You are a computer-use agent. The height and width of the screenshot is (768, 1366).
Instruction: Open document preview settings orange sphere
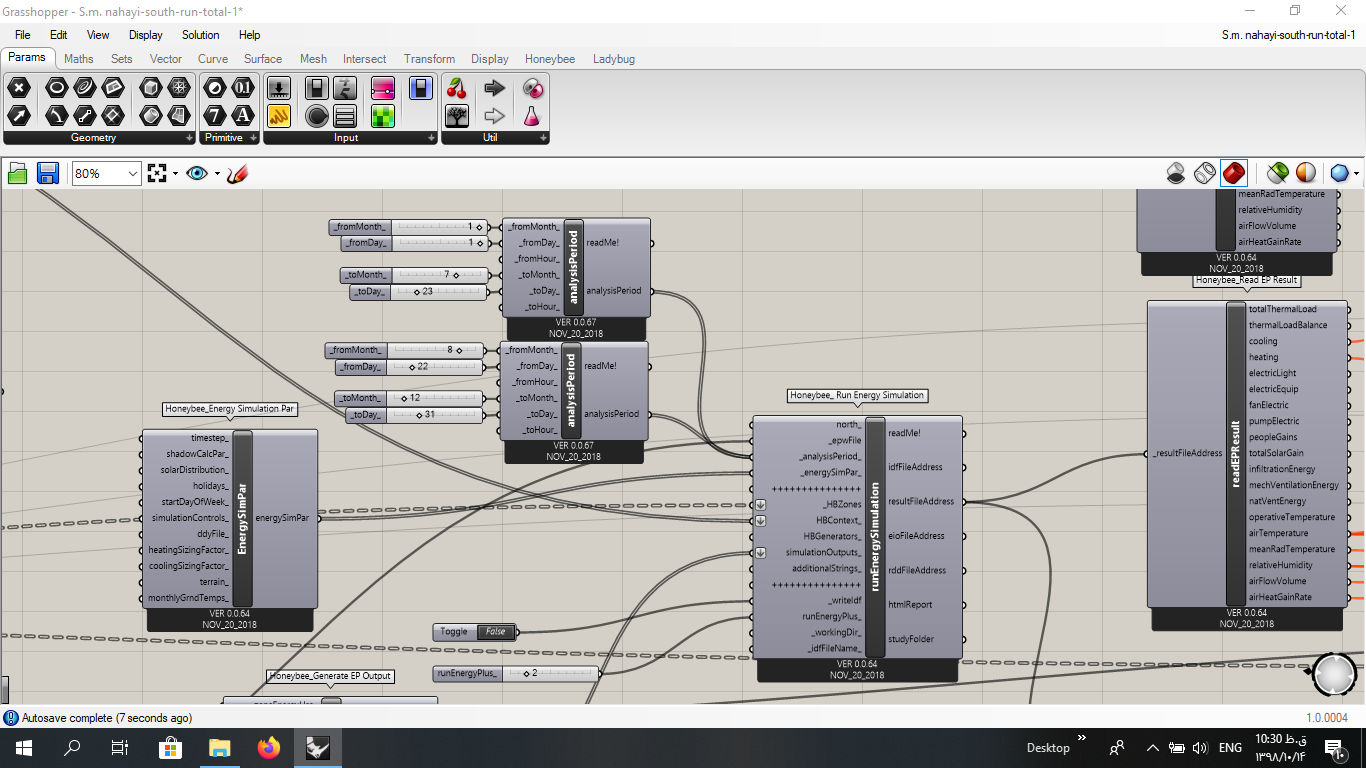[x=1306, y=173]
